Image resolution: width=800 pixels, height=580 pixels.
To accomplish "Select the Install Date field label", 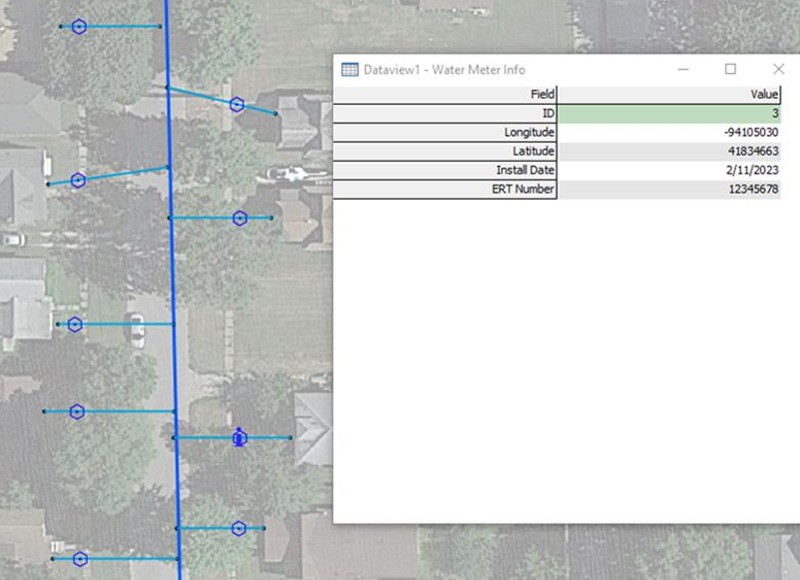I will click(x=445, y=170).
